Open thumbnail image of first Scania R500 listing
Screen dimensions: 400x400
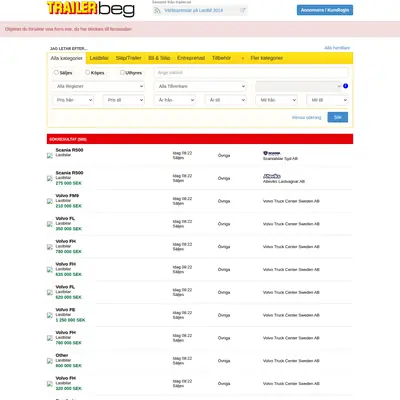click(50, 156)
